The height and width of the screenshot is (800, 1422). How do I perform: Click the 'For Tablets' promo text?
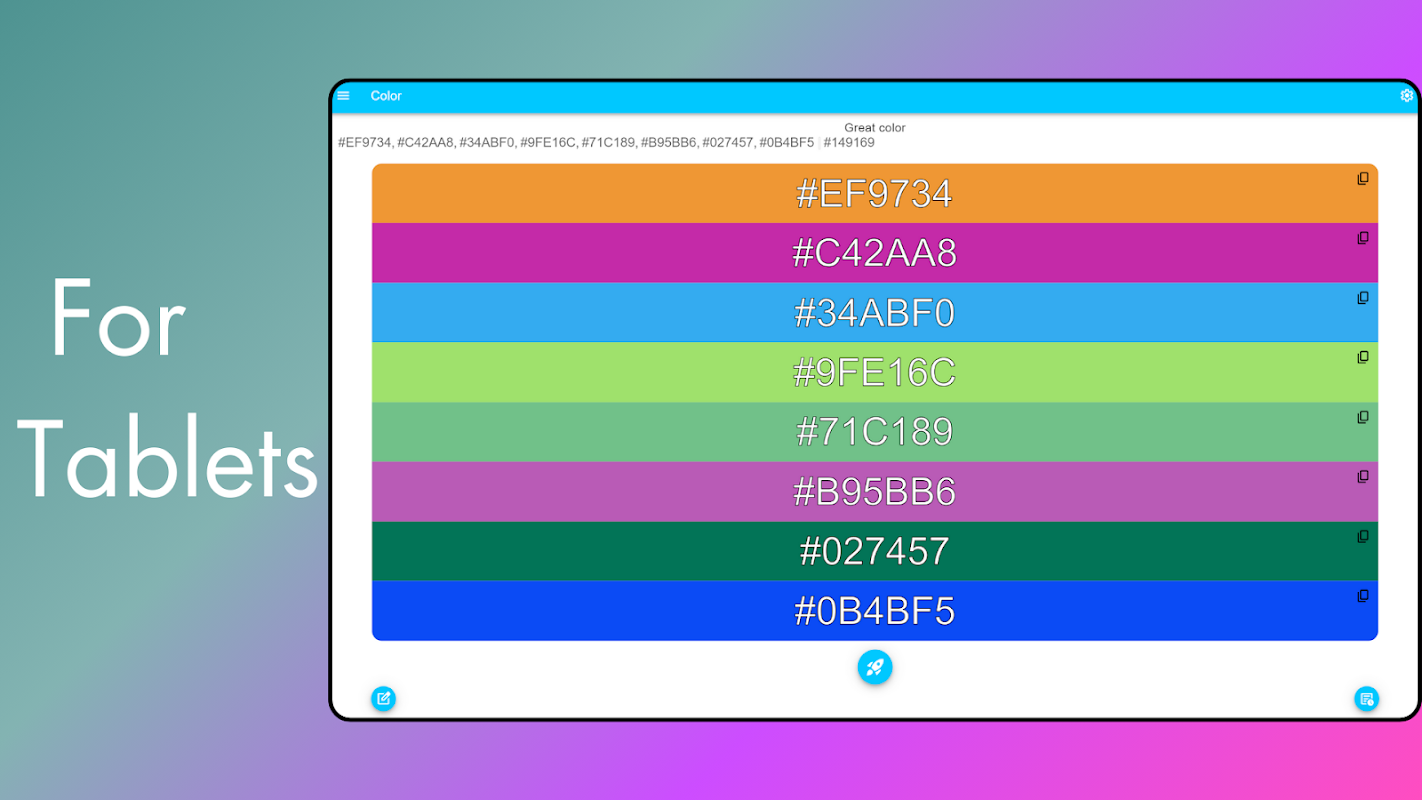168,390
